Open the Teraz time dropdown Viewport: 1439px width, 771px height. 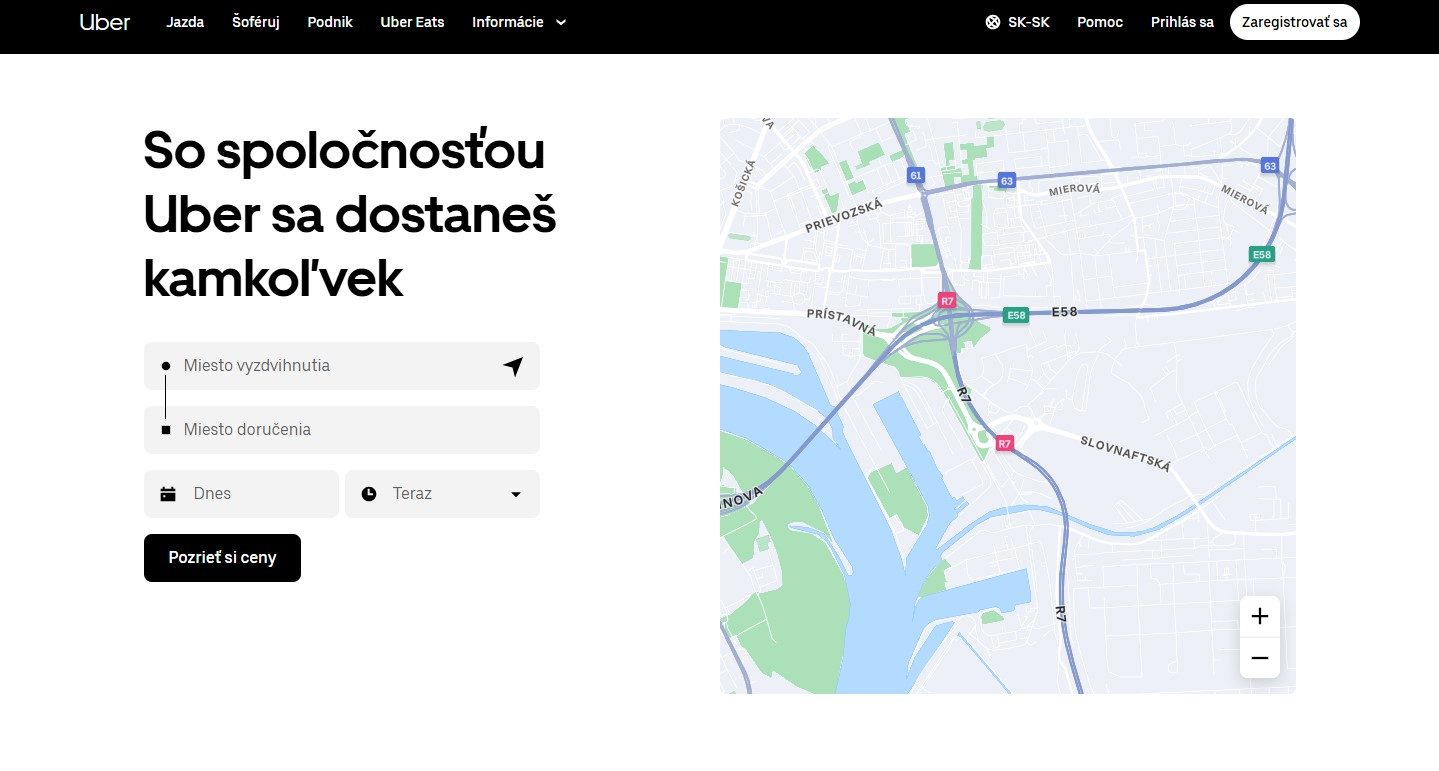pyautogui.click(x=442, y=494)
